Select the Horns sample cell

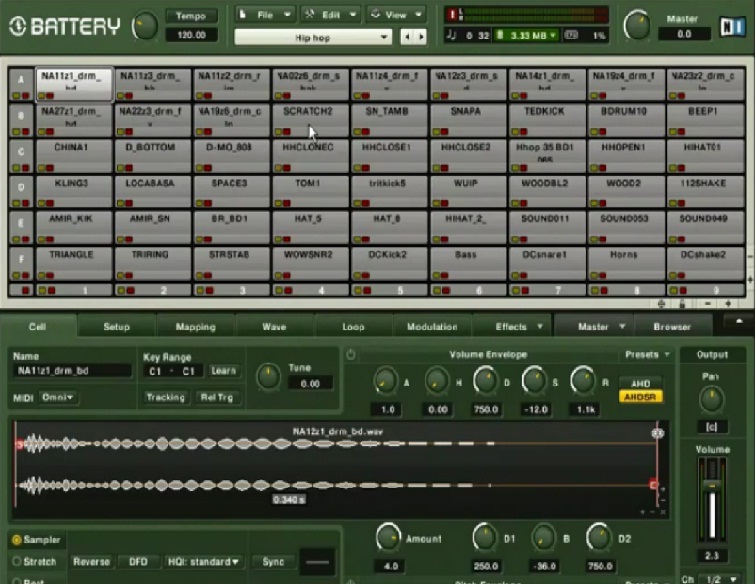(626, 263)
